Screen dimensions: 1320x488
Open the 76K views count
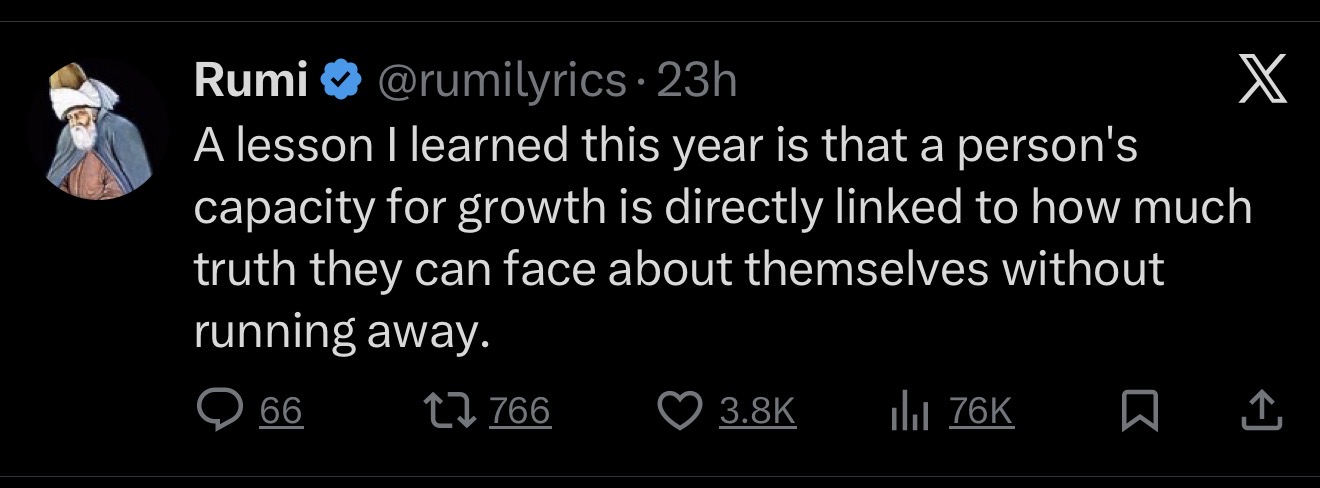(x=981, y=411)
